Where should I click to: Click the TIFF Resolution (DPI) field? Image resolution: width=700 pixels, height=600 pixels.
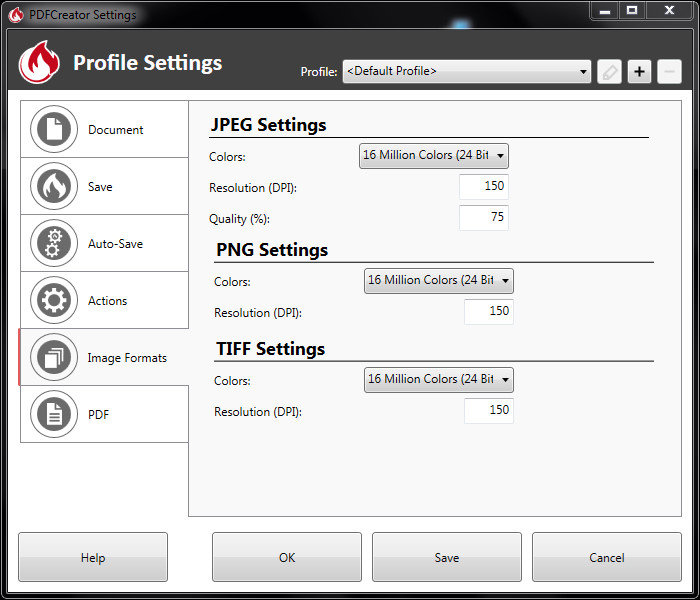tap(489, 411)
